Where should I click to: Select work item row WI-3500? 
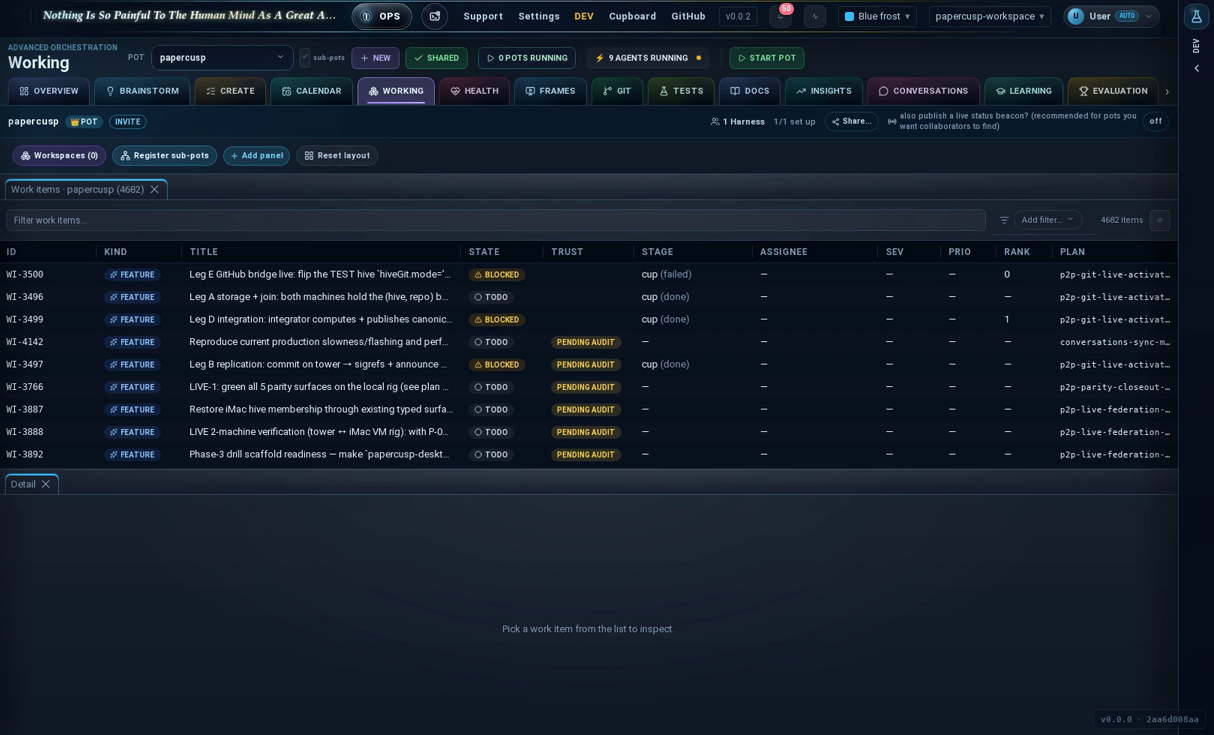(589, 275)
